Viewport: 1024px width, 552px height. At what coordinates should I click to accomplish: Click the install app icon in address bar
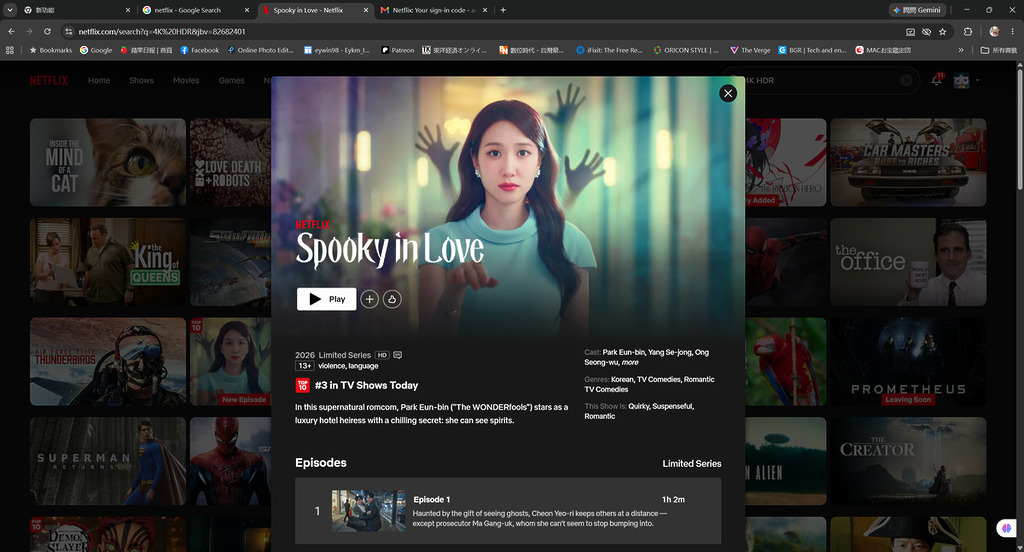[x=910, y=31]
